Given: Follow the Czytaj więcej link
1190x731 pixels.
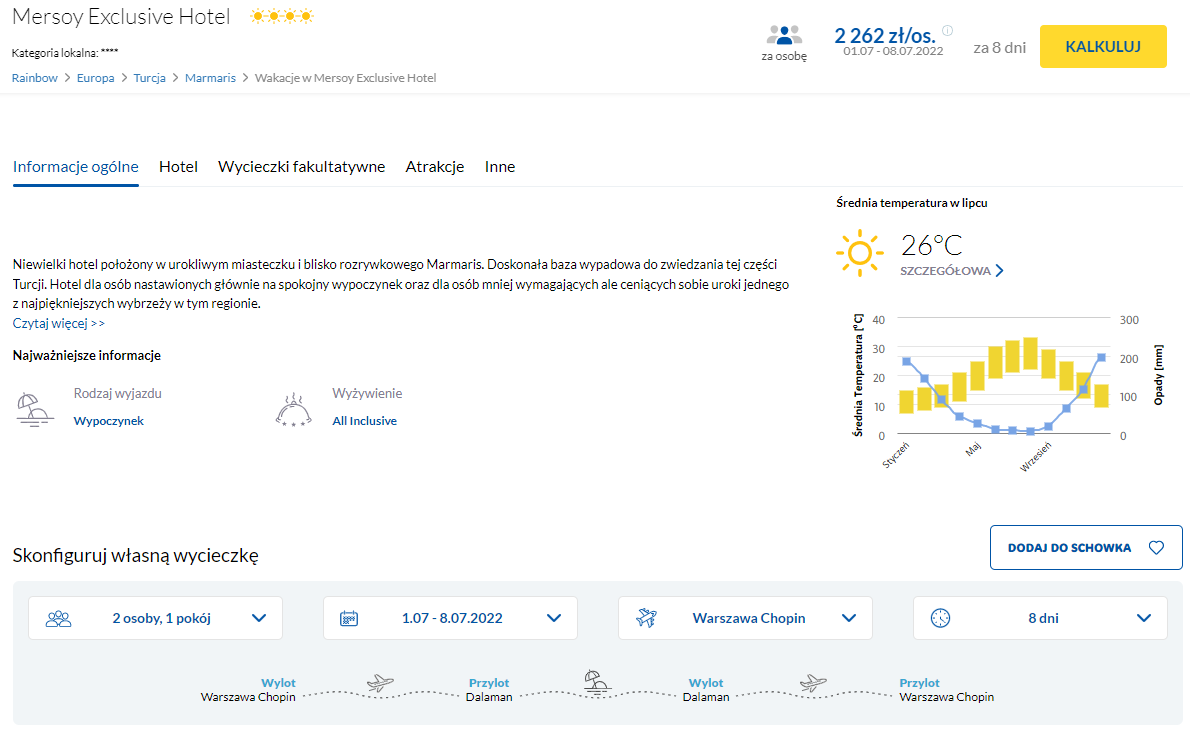Looking at the screenshot, I should (x=58, y=323).
